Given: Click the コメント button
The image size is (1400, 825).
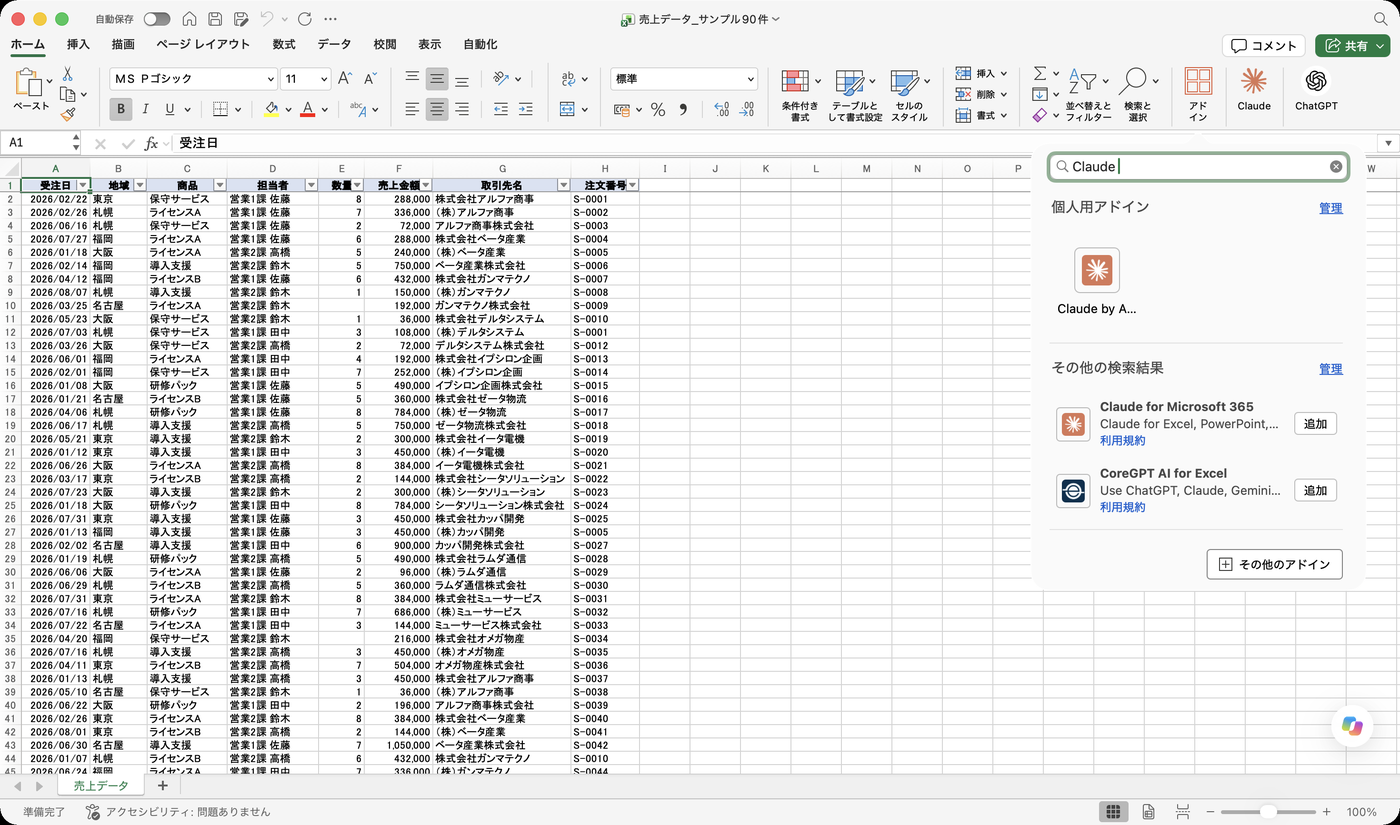Looking at the screenshot, I should pos(1264,46).
